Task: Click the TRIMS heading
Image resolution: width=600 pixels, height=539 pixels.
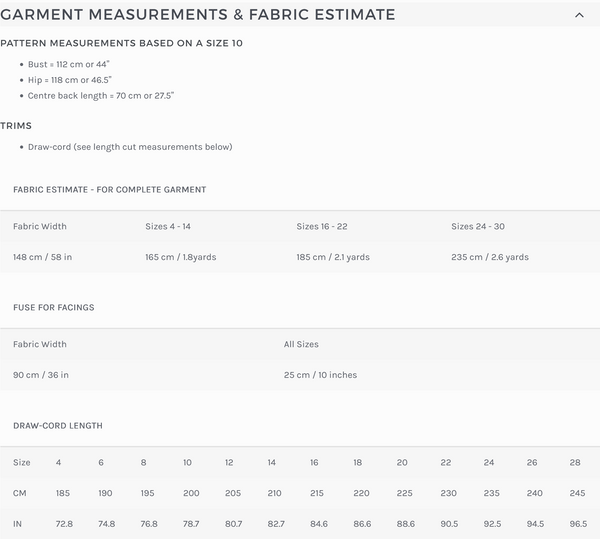Action: tap(16, 126)
